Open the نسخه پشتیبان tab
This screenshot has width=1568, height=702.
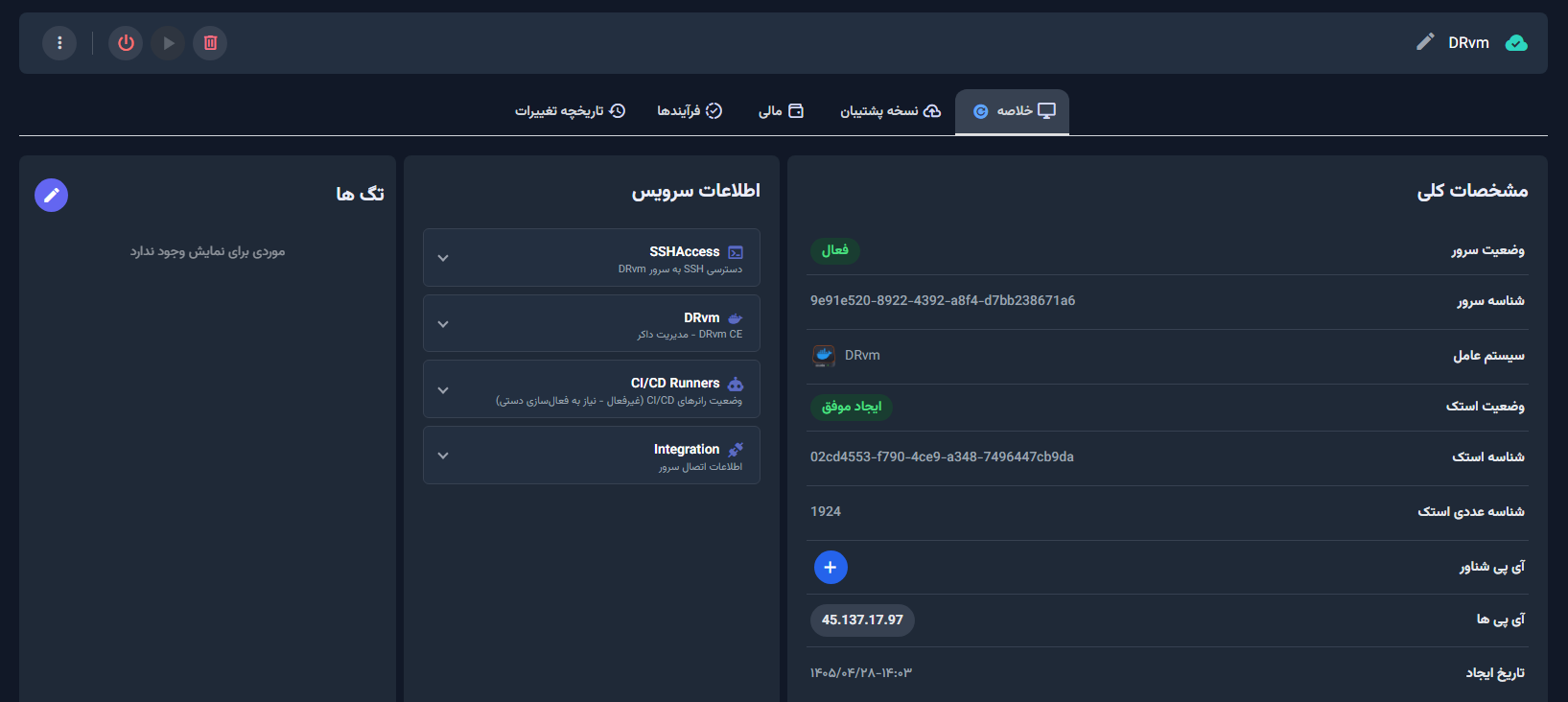tap(891, 111)
